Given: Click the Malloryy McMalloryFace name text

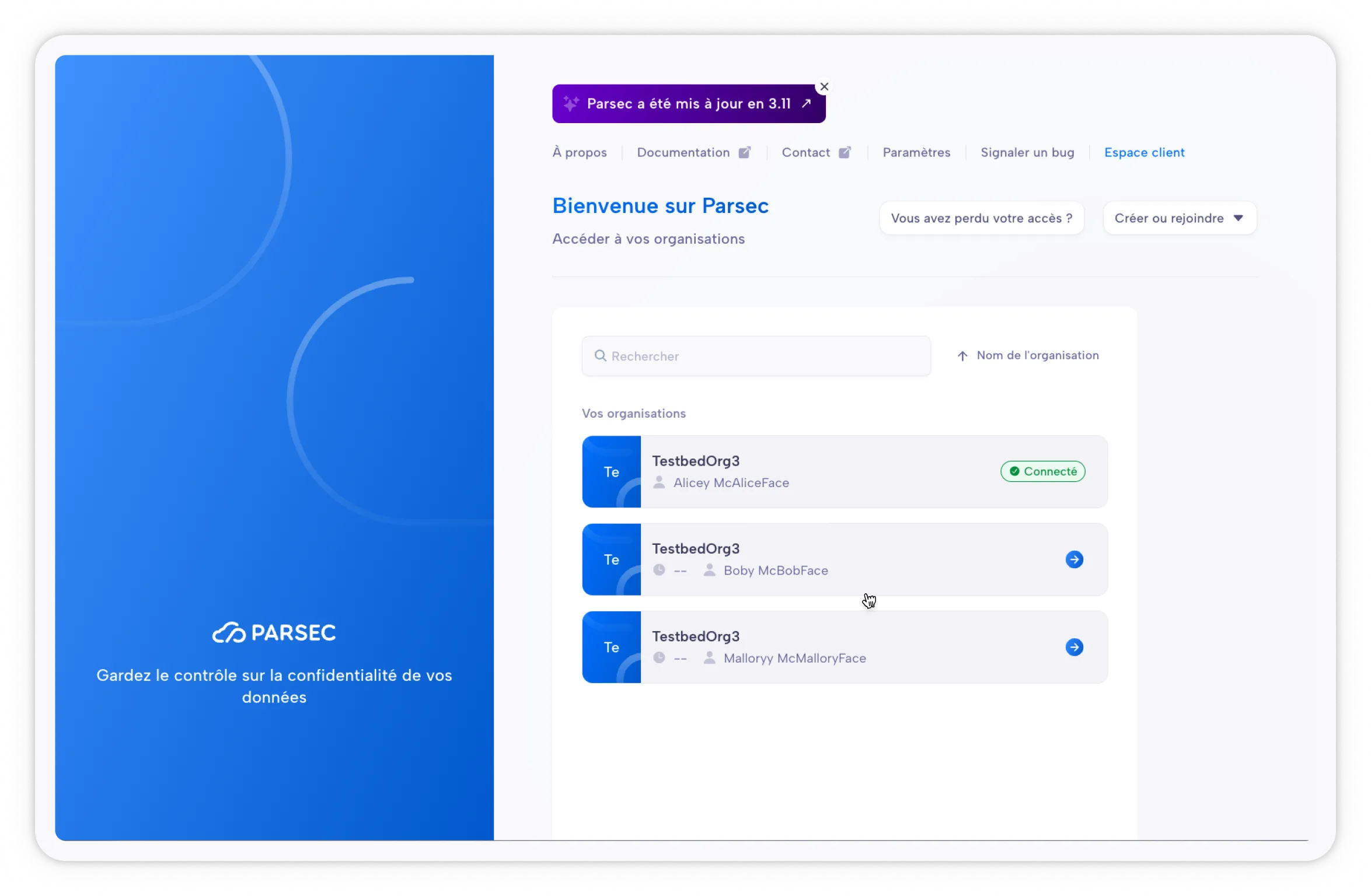Looking at the screenshot, I should click(794, 658).
